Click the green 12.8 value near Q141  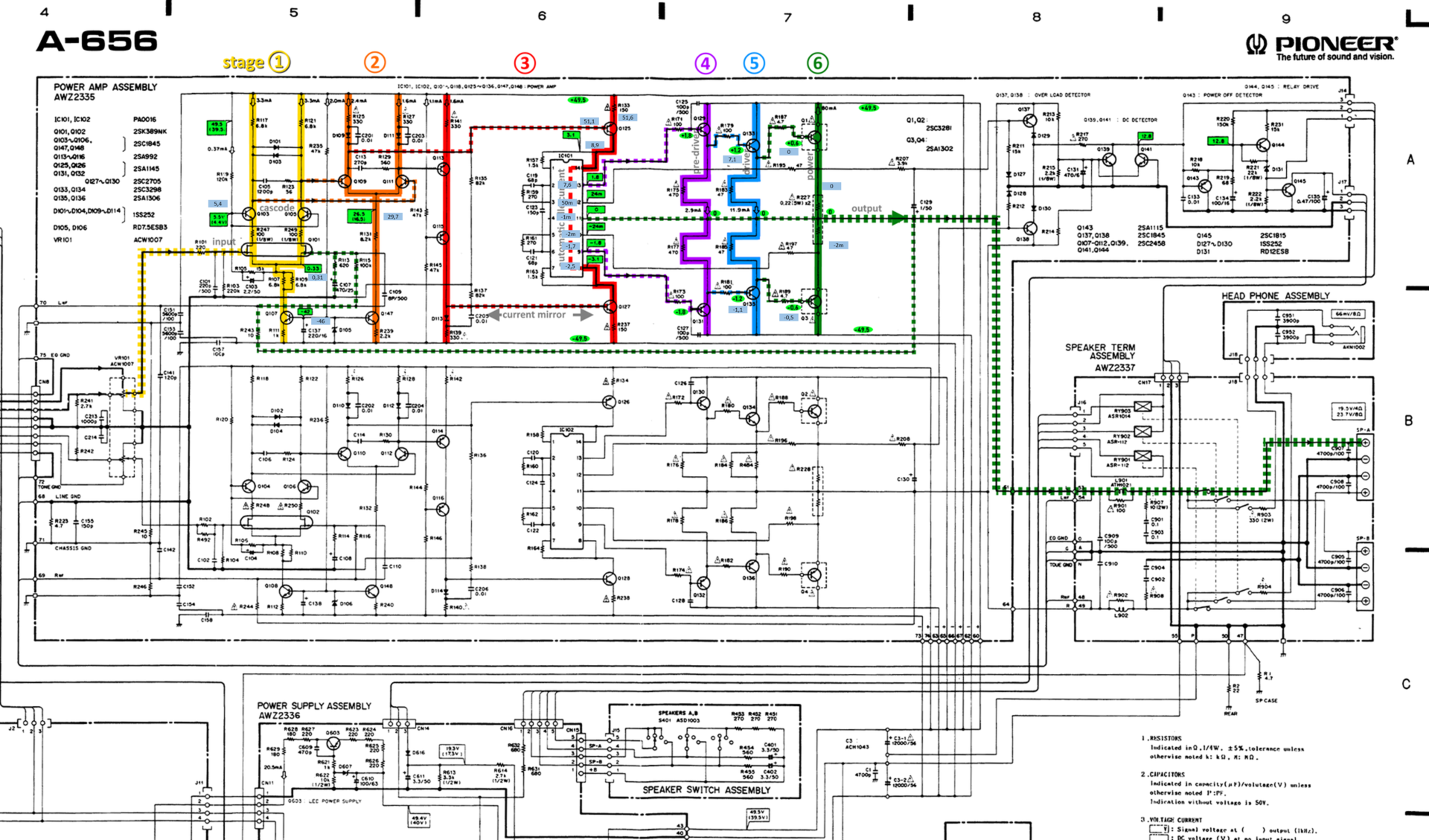[x=1146, y=136]
